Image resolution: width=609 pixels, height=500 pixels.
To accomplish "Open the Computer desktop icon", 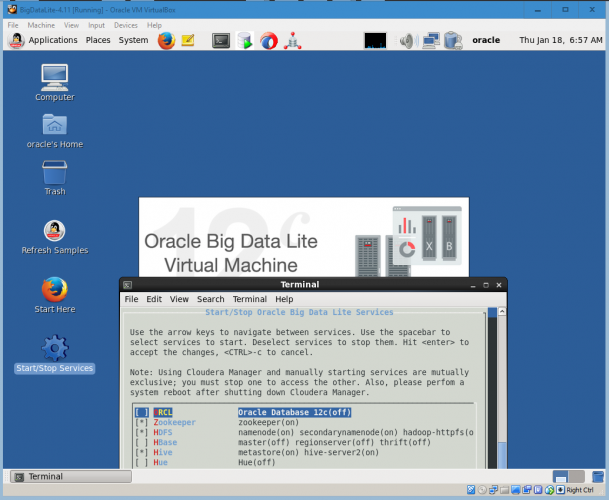I will coord(55,83).
